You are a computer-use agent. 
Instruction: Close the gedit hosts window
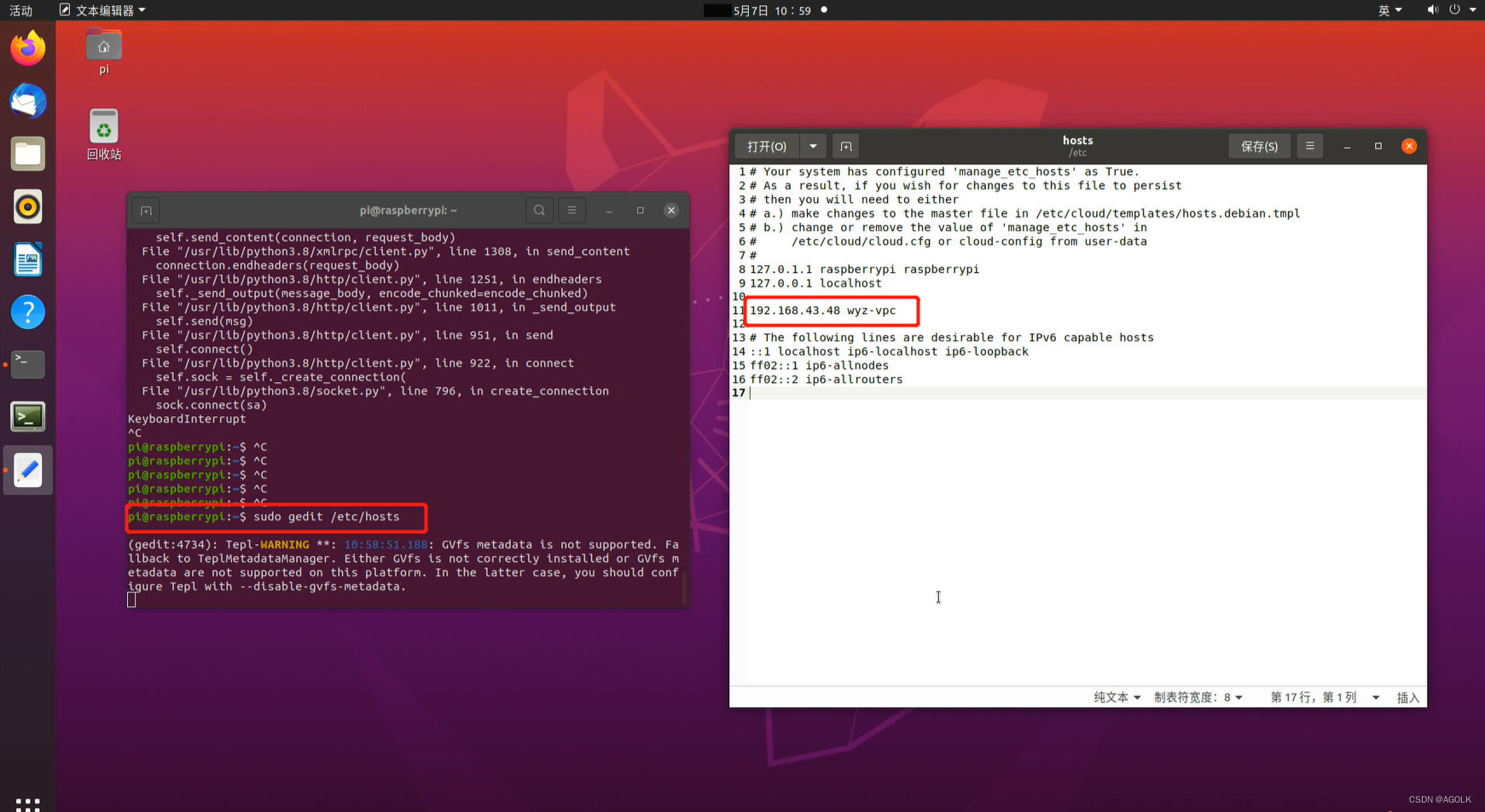pos(1408,146)
